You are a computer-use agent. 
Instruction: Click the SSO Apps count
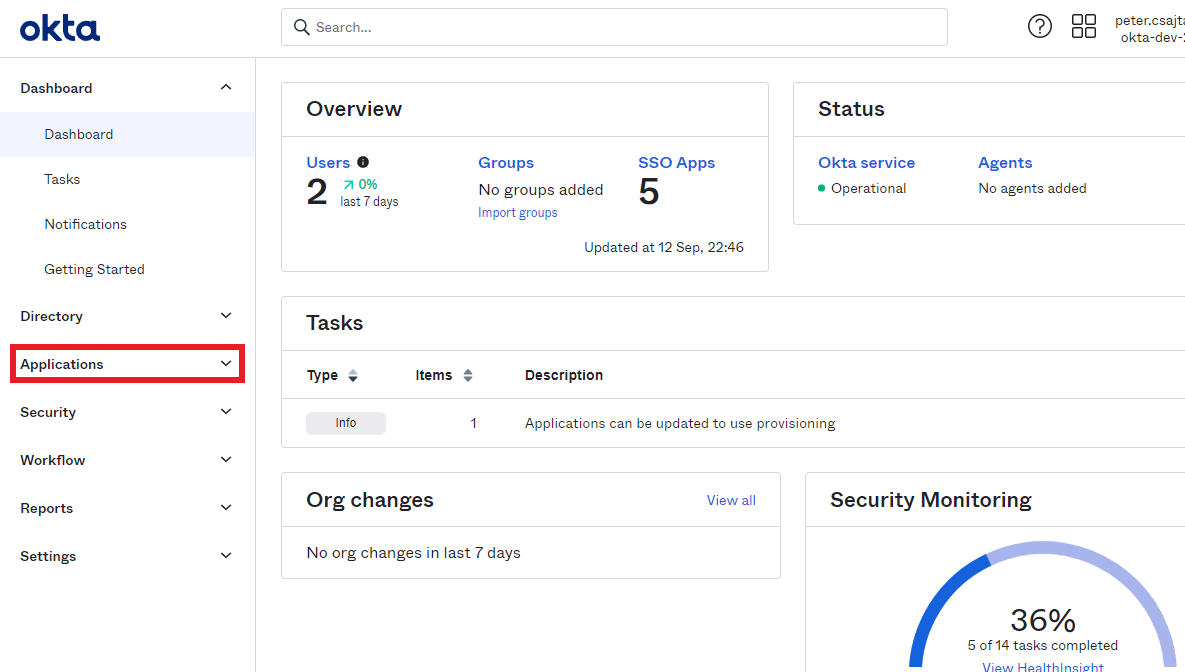click(x=648, y=190)
